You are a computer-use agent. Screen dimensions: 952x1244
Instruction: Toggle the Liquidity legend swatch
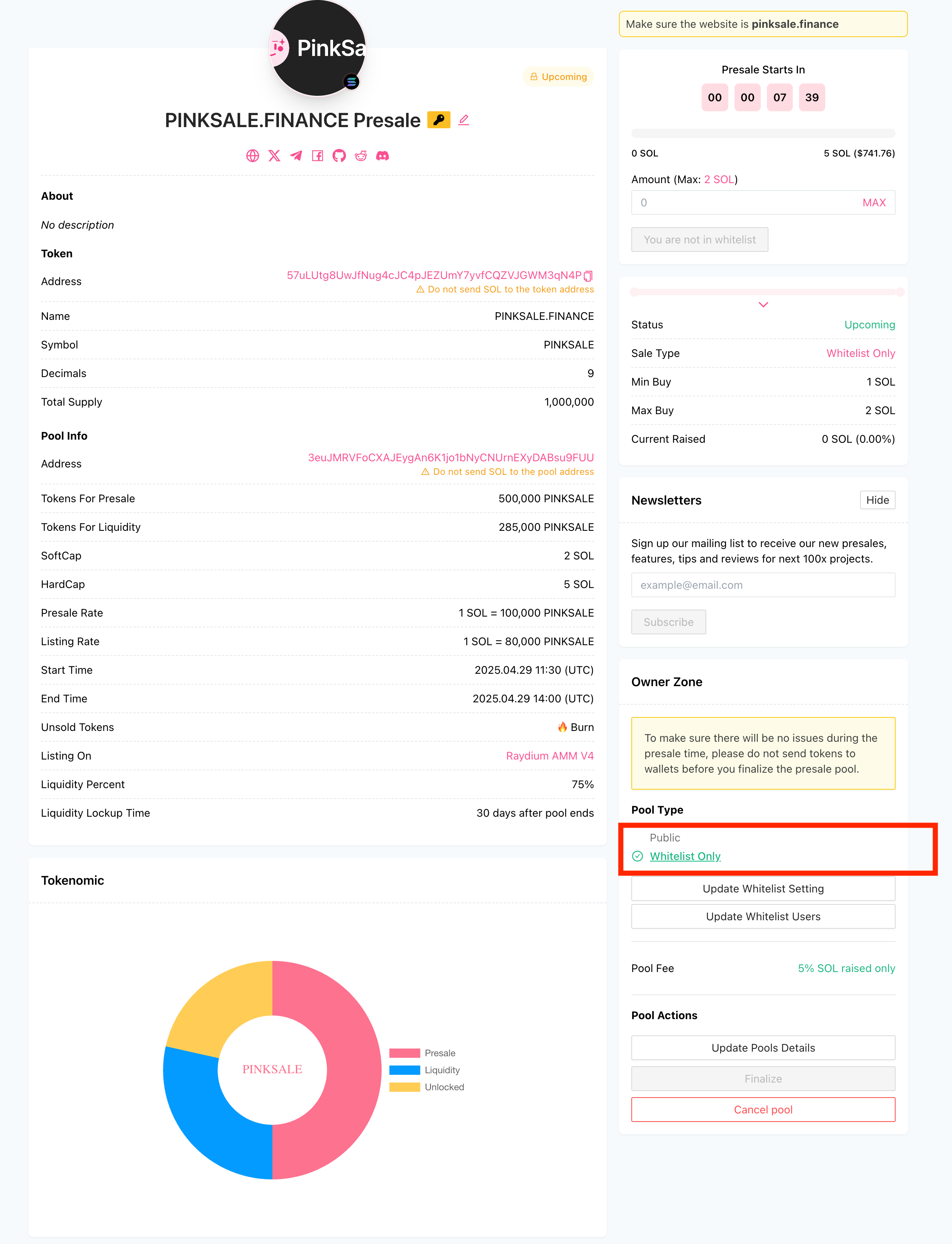coord(405,1070)
